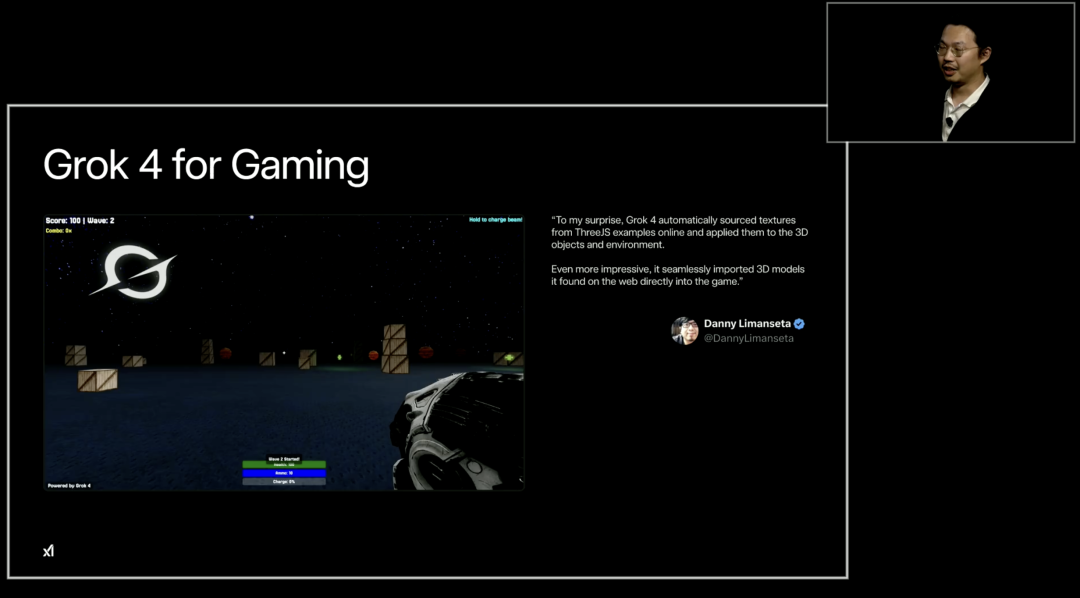This screenshot has width=1080, height=598.
Task: Click the yellow Combo counter text
Action: pos(60,230)
